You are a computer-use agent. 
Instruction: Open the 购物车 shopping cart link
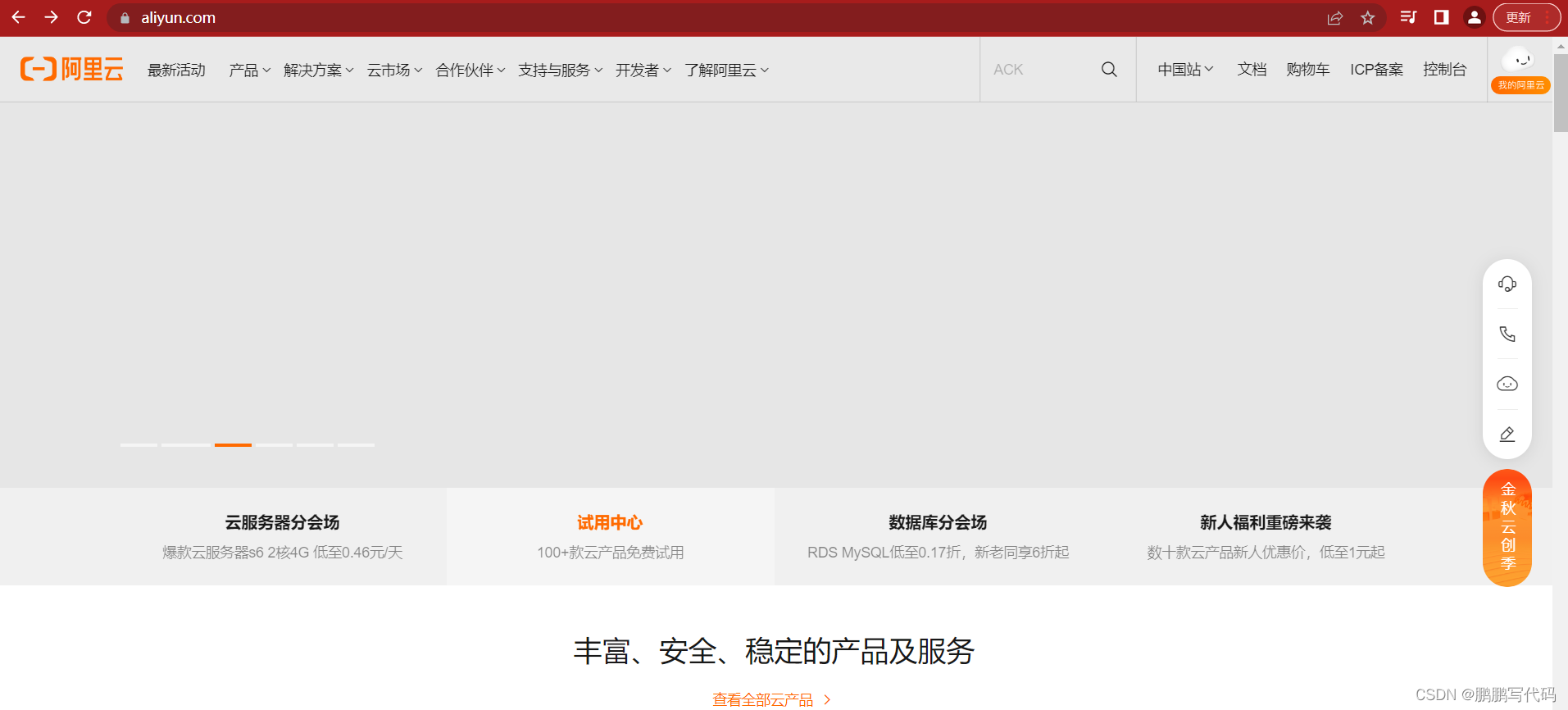pyautogui.click(x=1308, y=70)
